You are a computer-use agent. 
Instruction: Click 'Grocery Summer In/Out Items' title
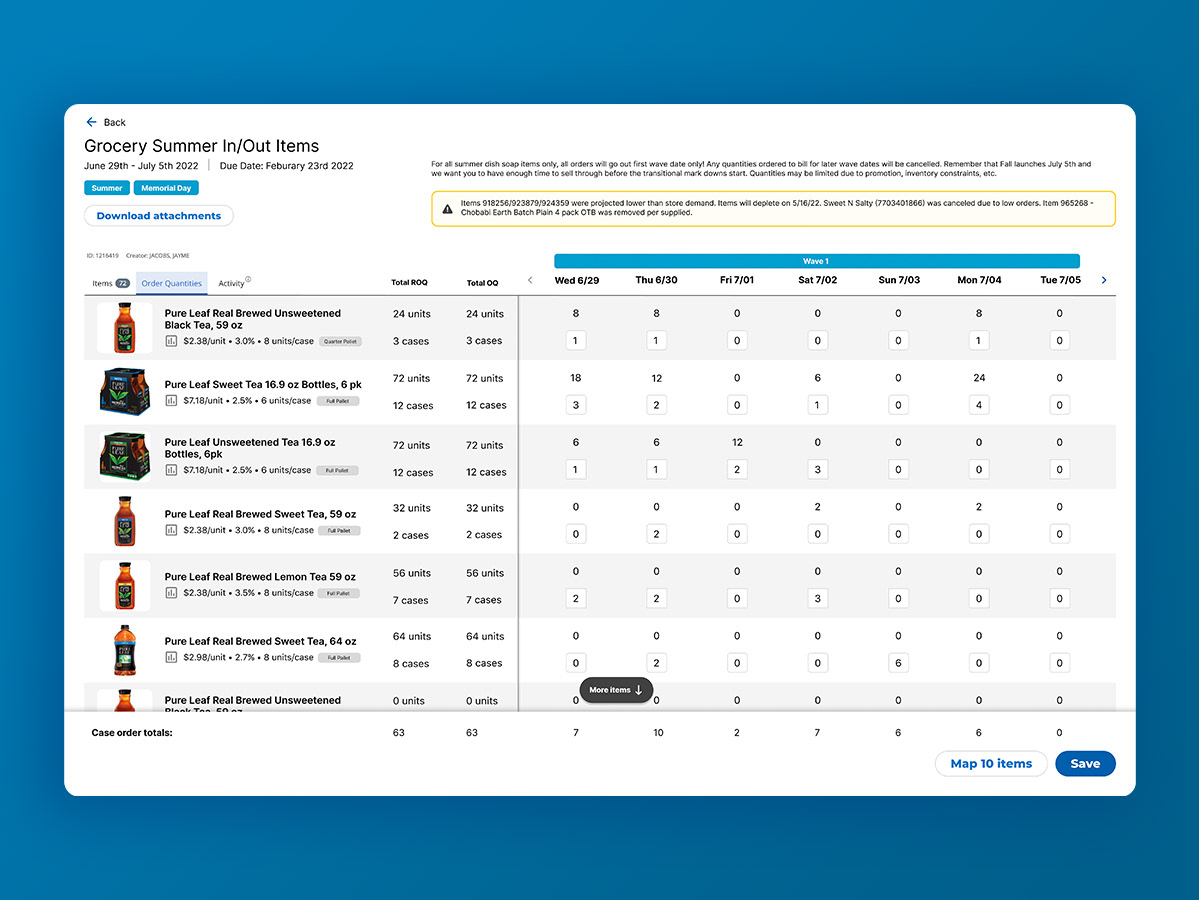[x=201, y=146]
